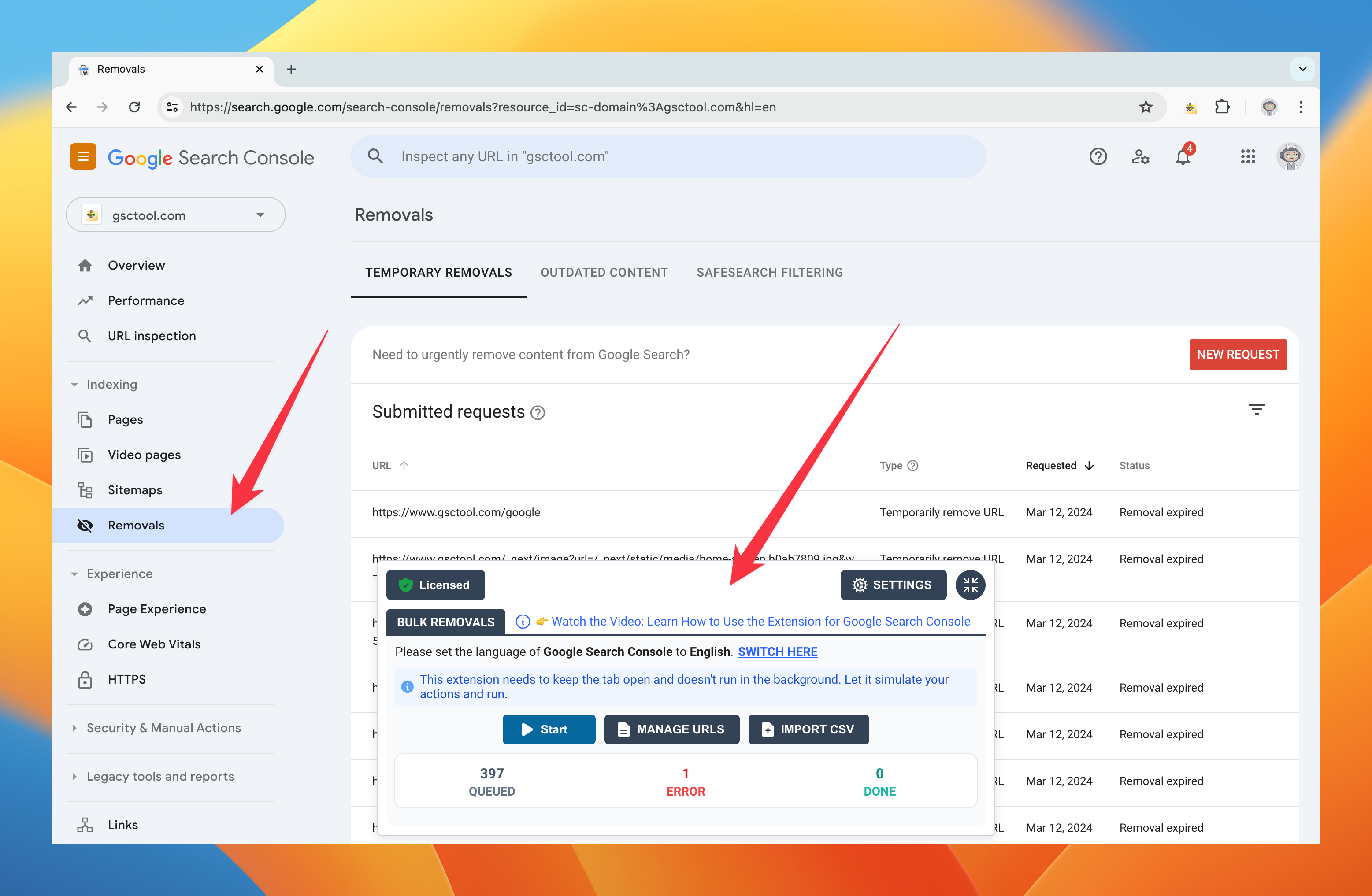1372x896 pixels.
Task: Click the red NEW REQUEST button
Action: 1237,354
